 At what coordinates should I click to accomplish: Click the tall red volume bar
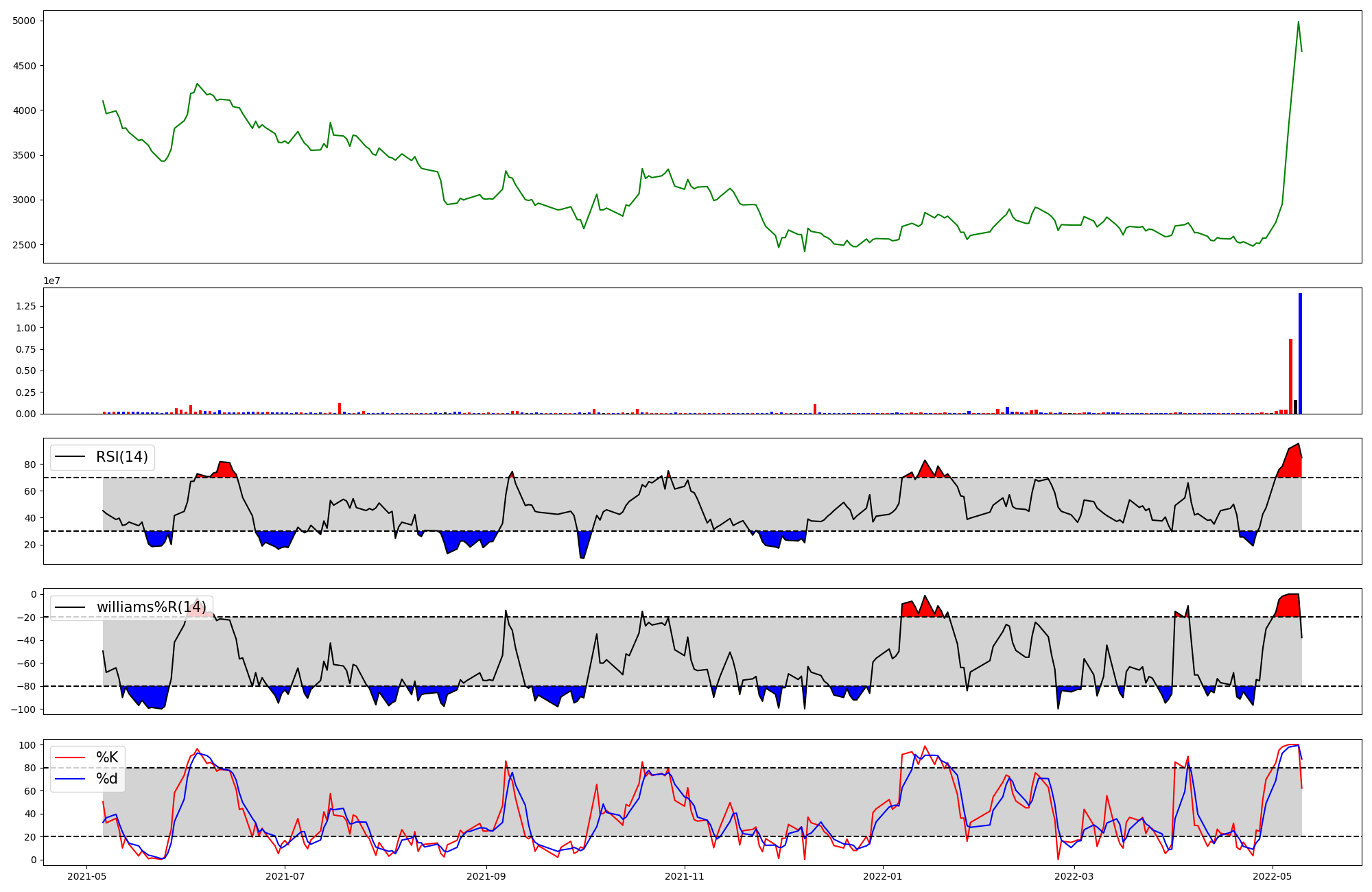click(x=1290, y=376)
